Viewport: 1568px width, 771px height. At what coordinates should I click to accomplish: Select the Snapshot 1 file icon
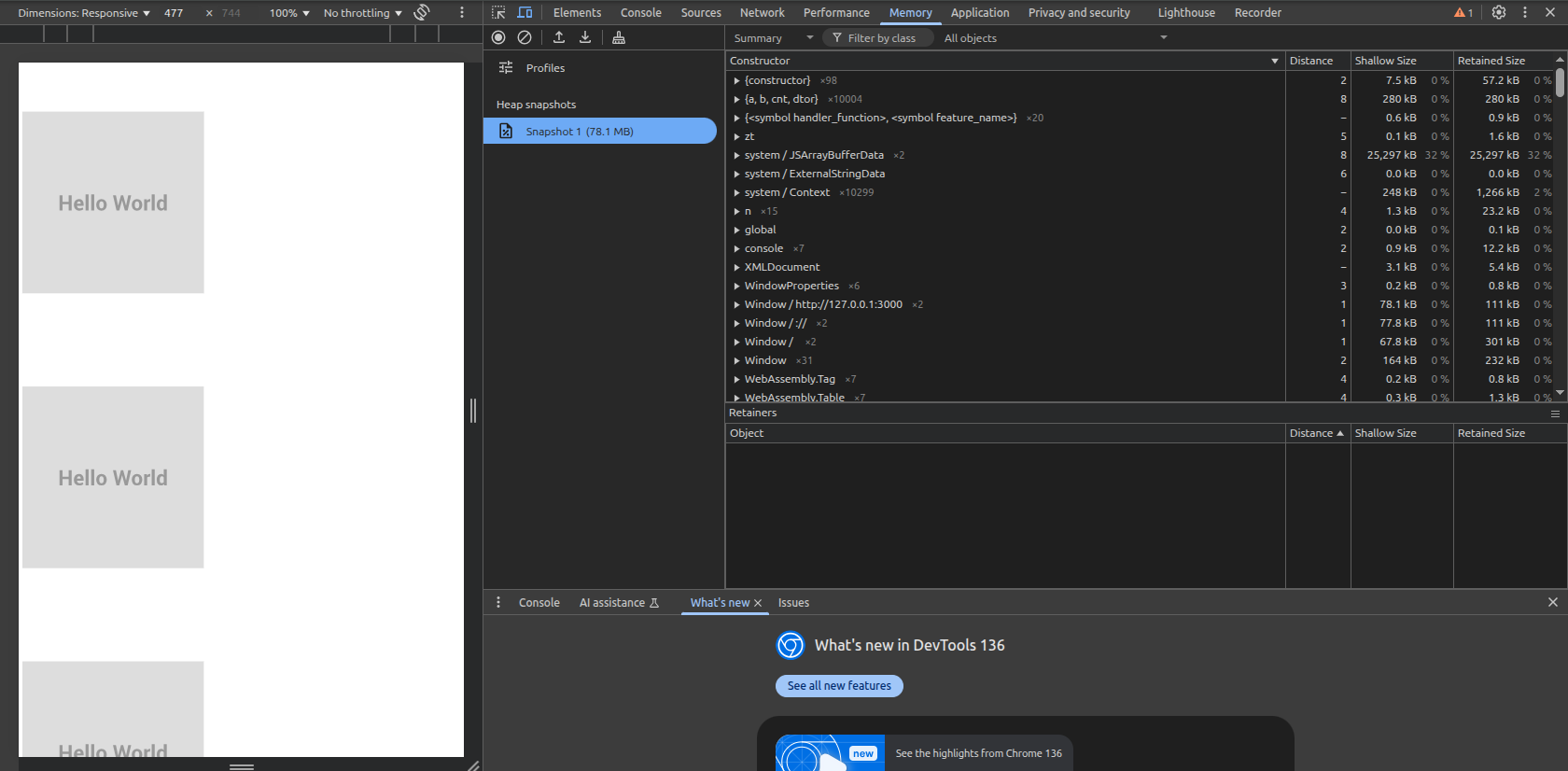[x=506, y=131]
